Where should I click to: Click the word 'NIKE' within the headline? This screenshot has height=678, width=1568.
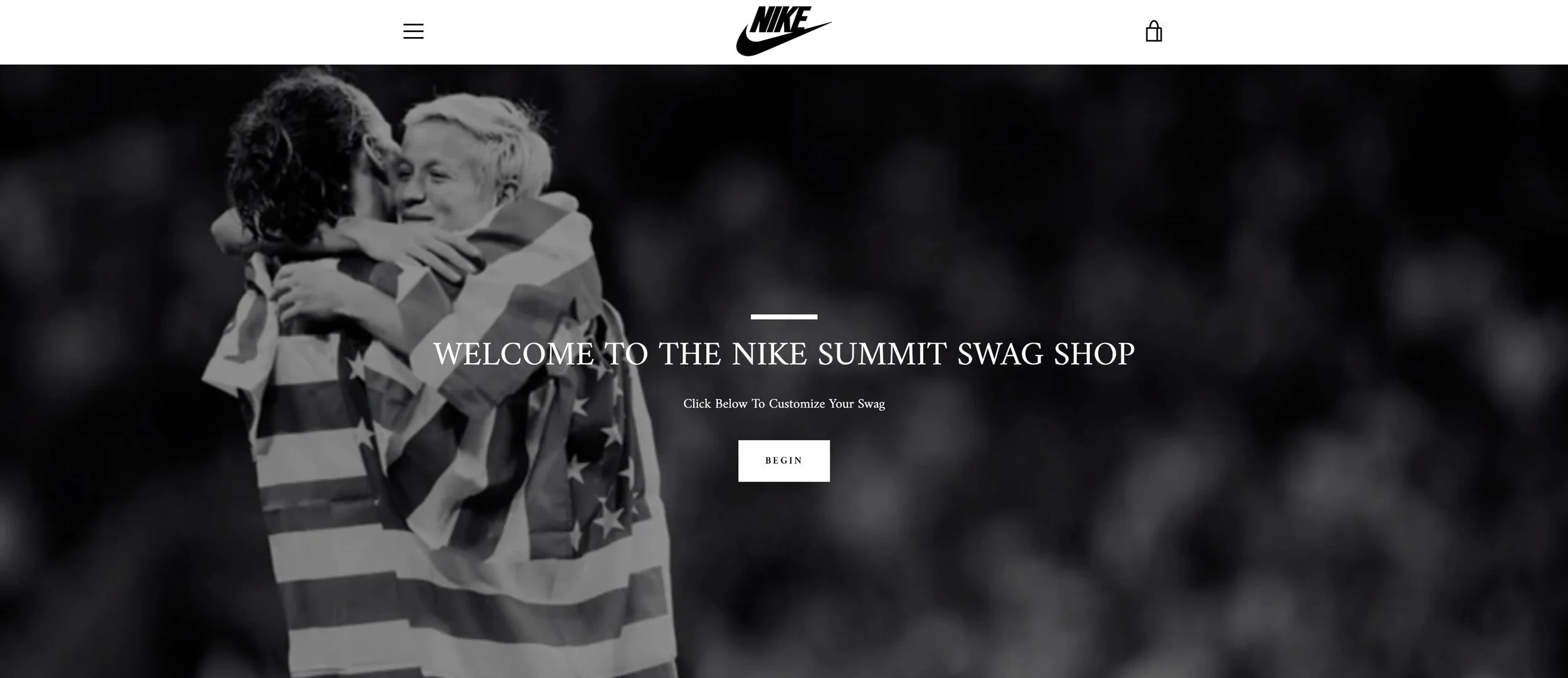coord(770,354)
